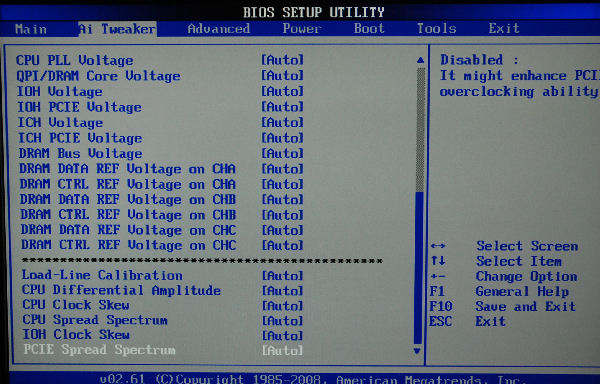
Task: Select DRAM Bus Voltage label
Action: coord(80,153)
